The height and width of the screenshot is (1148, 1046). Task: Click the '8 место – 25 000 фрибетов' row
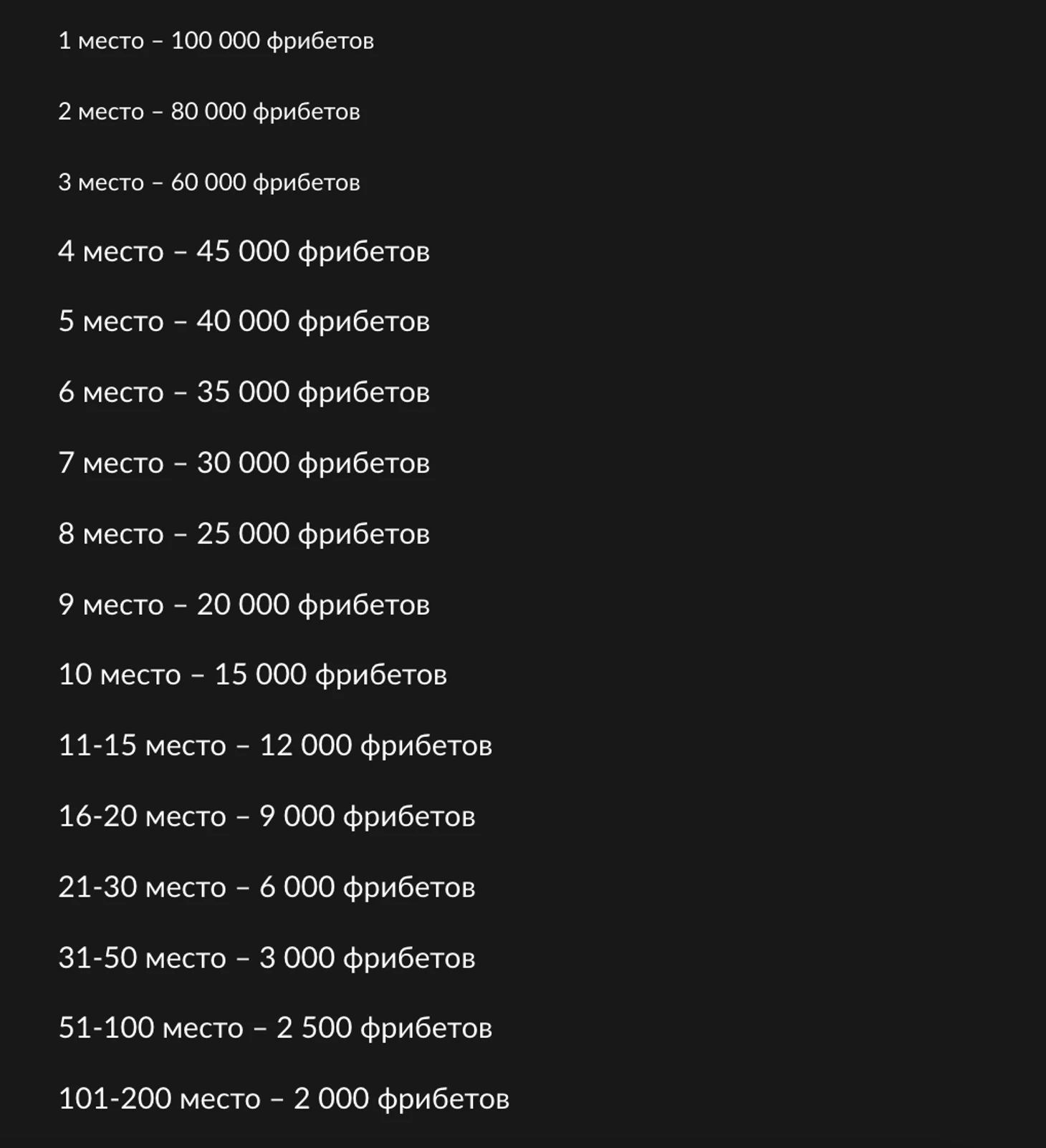tap(244, 534)
